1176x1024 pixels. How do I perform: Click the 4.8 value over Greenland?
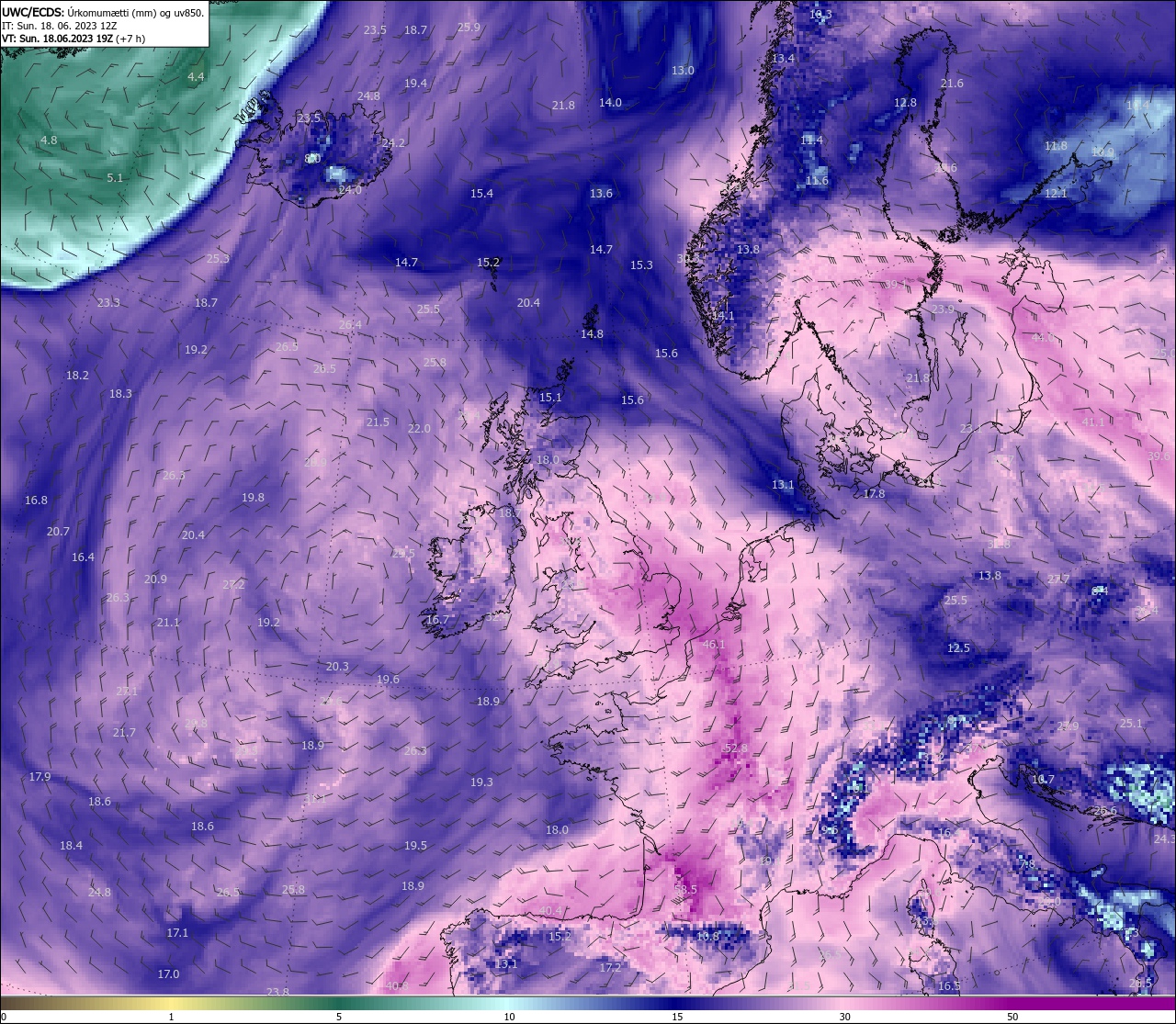(49, 141)
